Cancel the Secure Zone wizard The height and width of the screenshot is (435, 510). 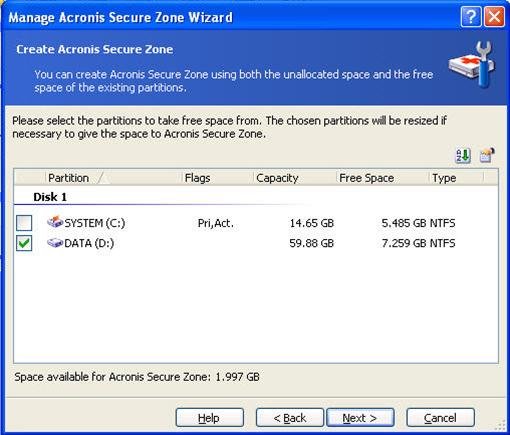tap(440, 418)
